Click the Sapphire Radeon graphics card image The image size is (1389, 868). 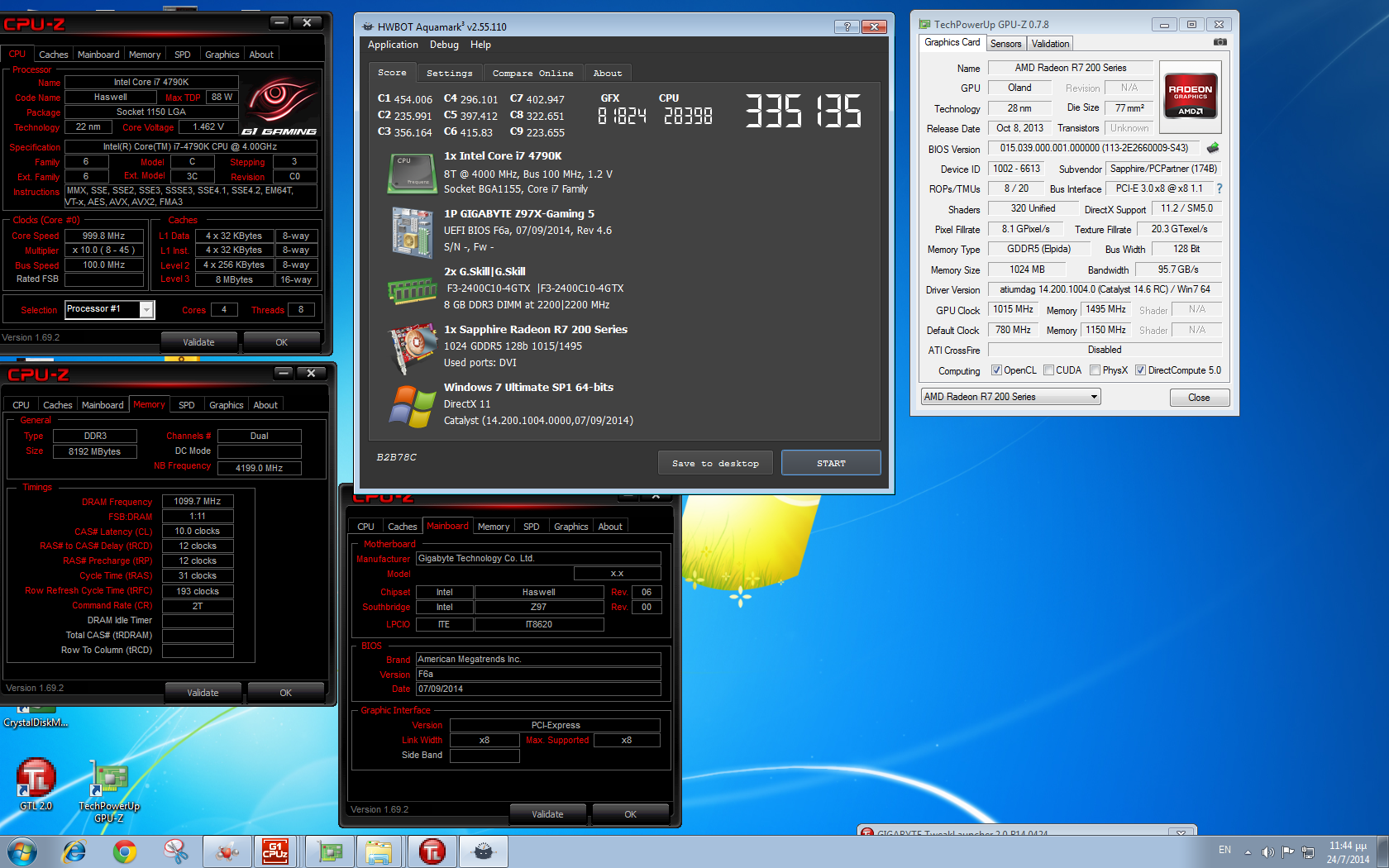[x=413, y=348]
